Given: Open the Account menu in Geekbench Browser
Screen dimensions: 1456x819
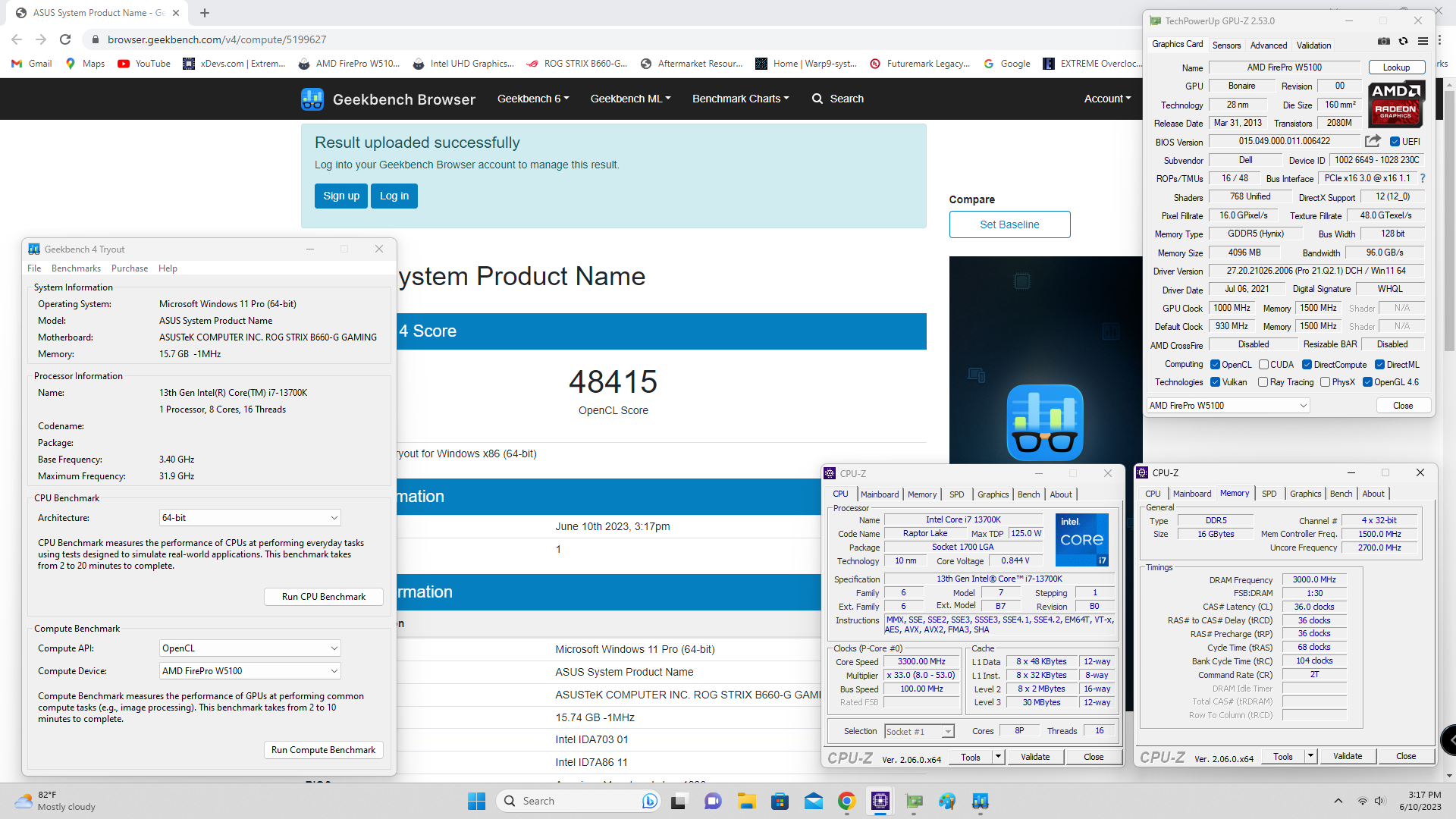Looking at the screenshot, I should click(x=1107, y=99).
